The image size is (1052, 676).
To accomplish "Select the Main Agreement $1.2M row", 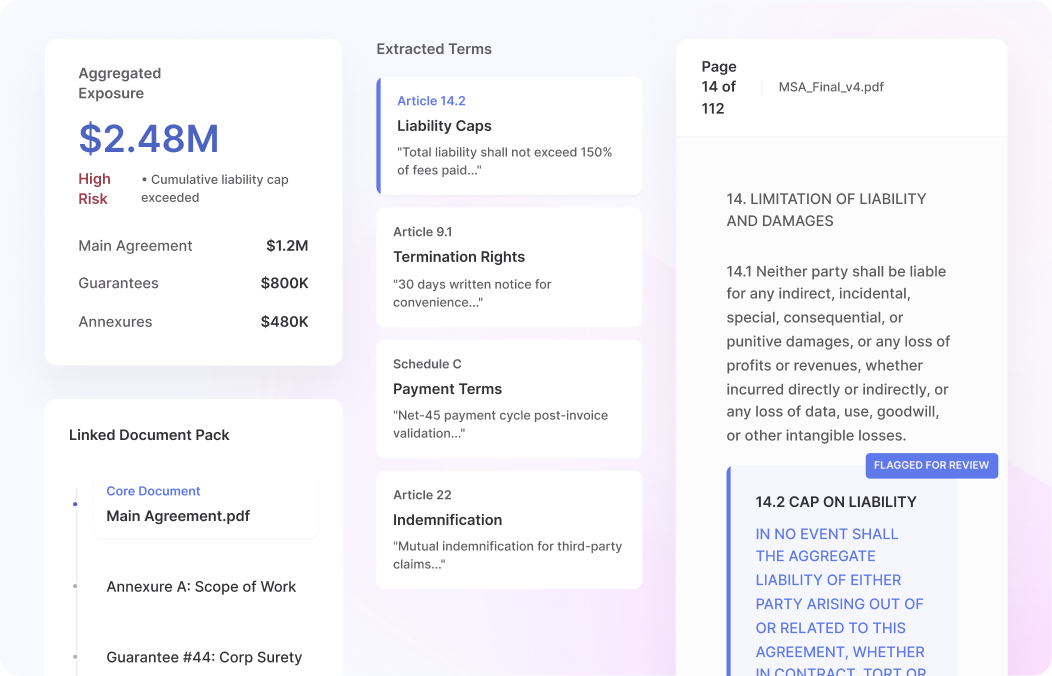I will click(193, 246).
